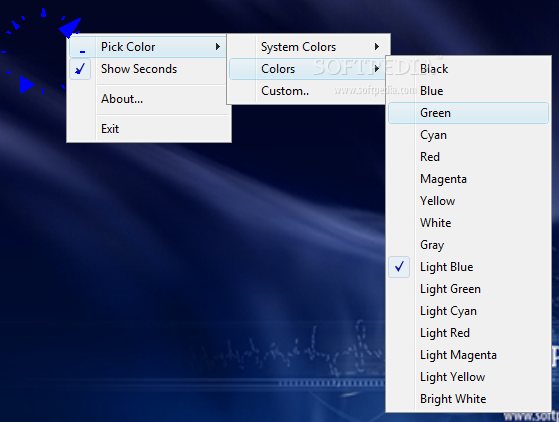Click the arrow beside System Colors
Viewport: 559px width, 422px height.
click(377, 47)
